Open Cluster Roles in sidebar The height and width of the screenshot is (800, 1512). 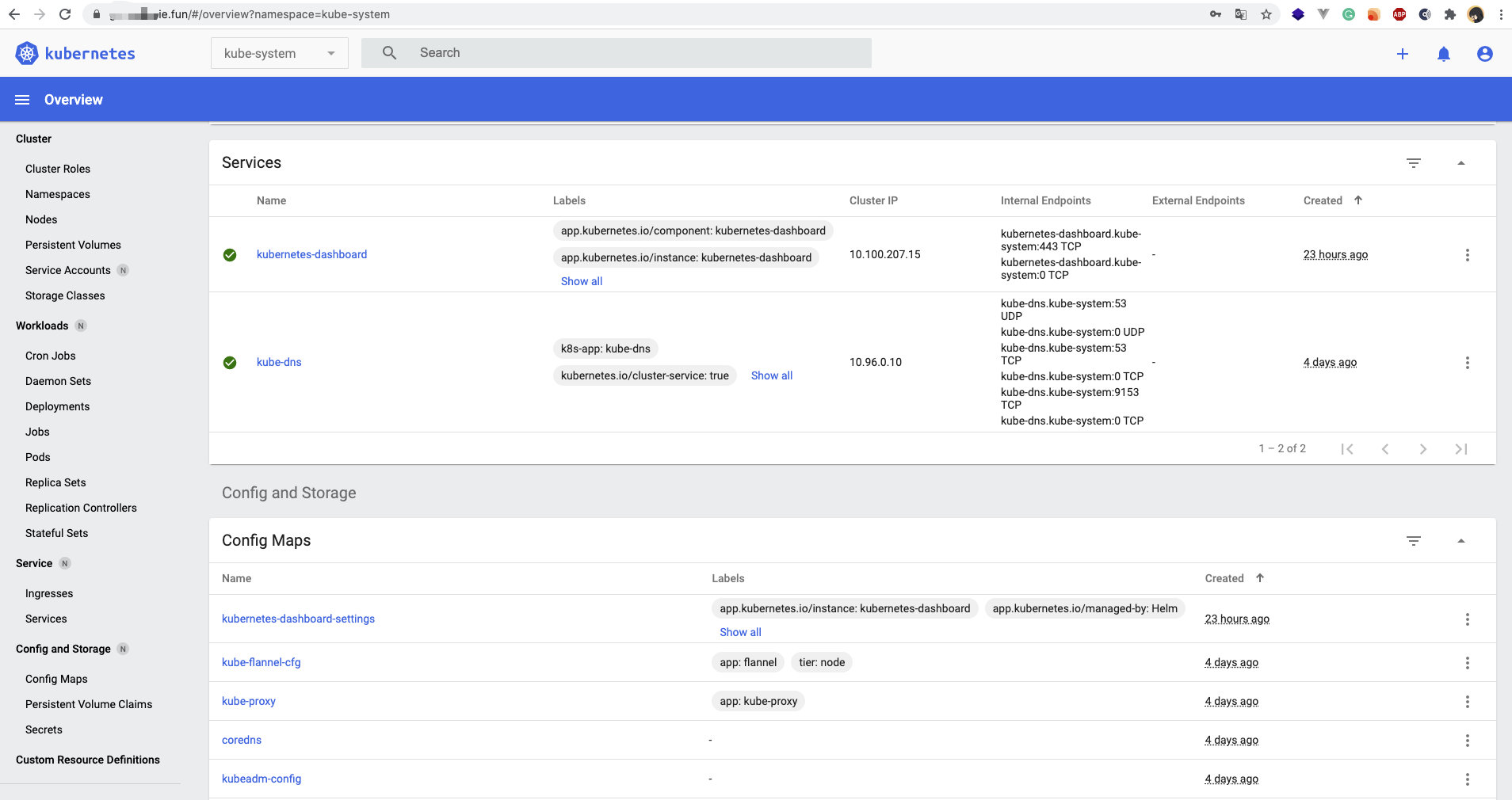58,169
